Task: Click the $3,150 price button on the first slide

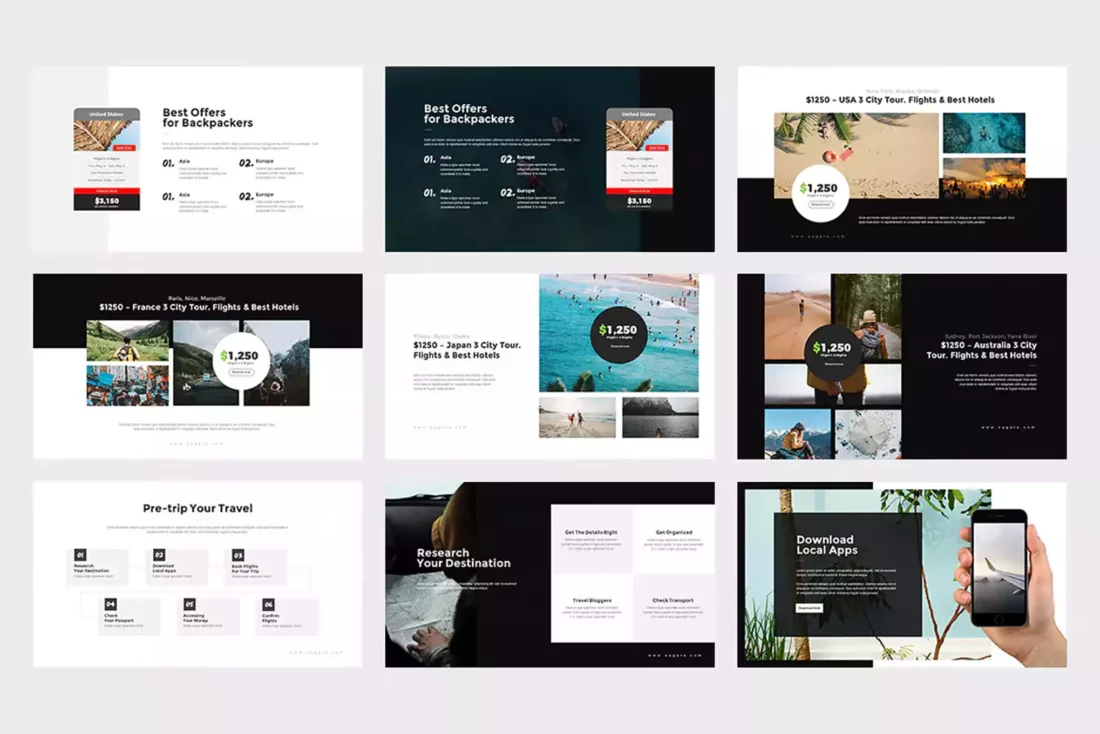Action: (x=107, y=200)
